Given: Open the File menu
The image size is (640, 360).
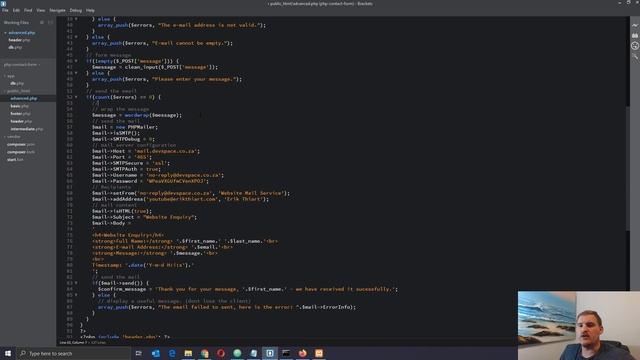Looking at the screenshot, I should click(x=5, y=10).
